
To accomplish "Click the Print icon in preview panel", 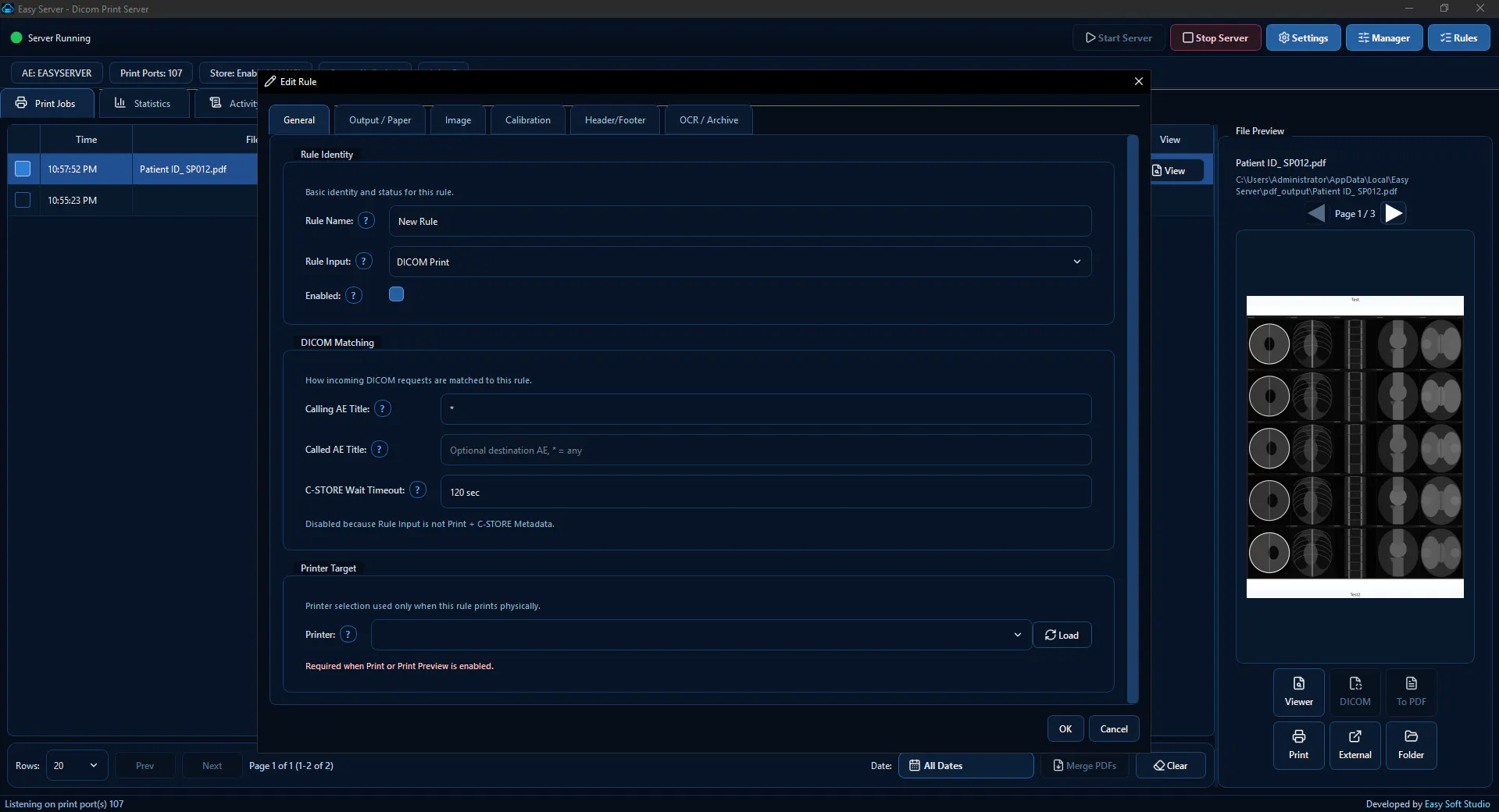I will (1298, 745).
